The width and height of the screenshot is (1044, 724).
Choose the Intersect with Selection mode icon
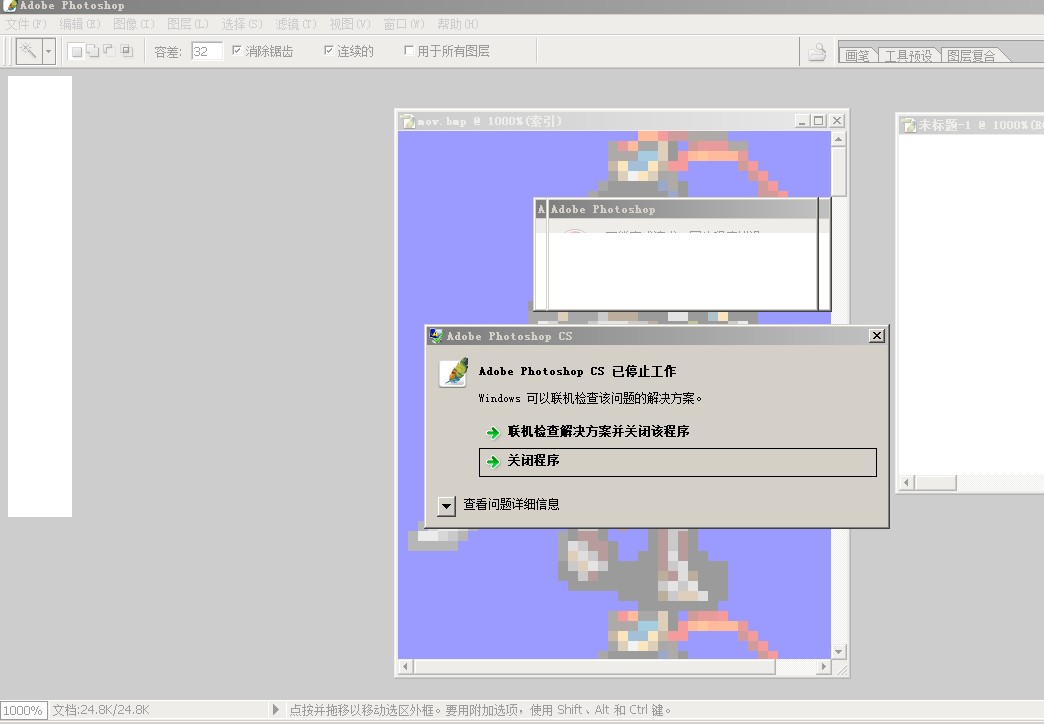point(127,51)
